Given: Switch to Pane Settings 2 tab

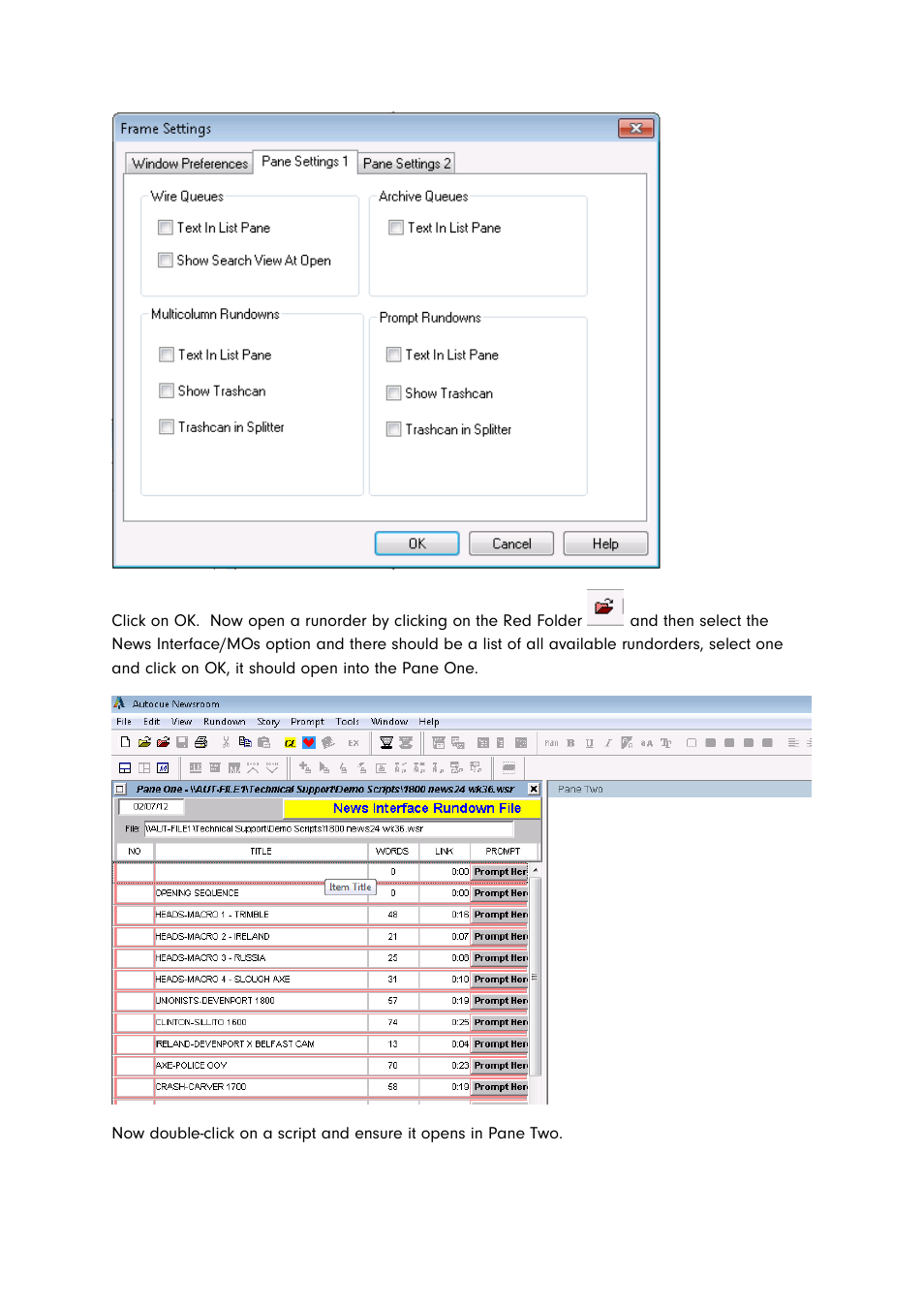Looking at the screenshot, I should (x=407, y=164).
